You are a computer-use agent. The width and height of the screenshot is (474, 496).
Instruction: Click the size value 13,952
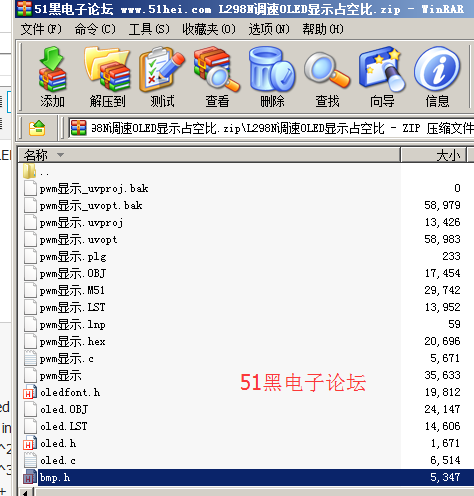(x=442, y=307)
